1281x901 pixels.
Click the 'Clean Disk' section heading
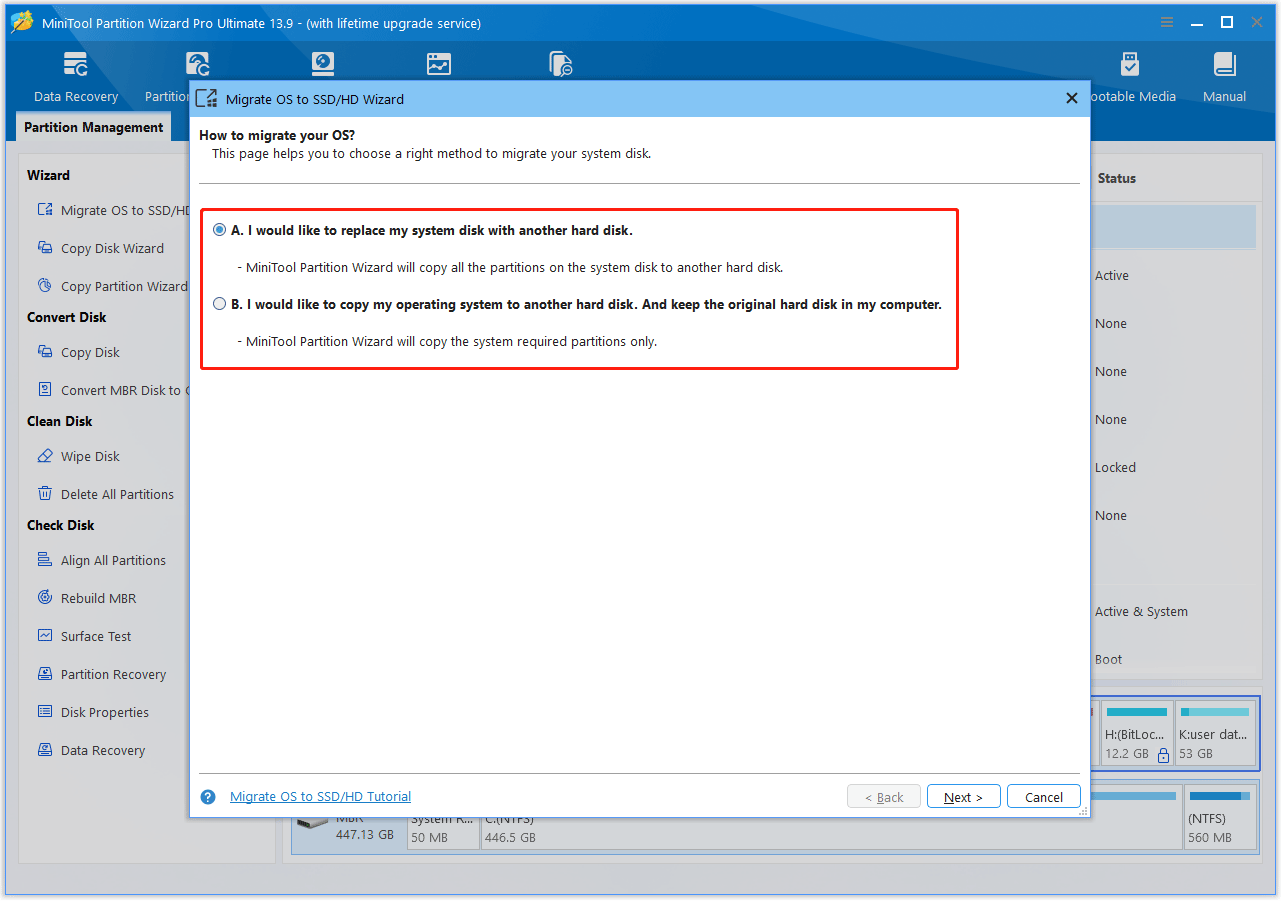click(x=60, y=421)
